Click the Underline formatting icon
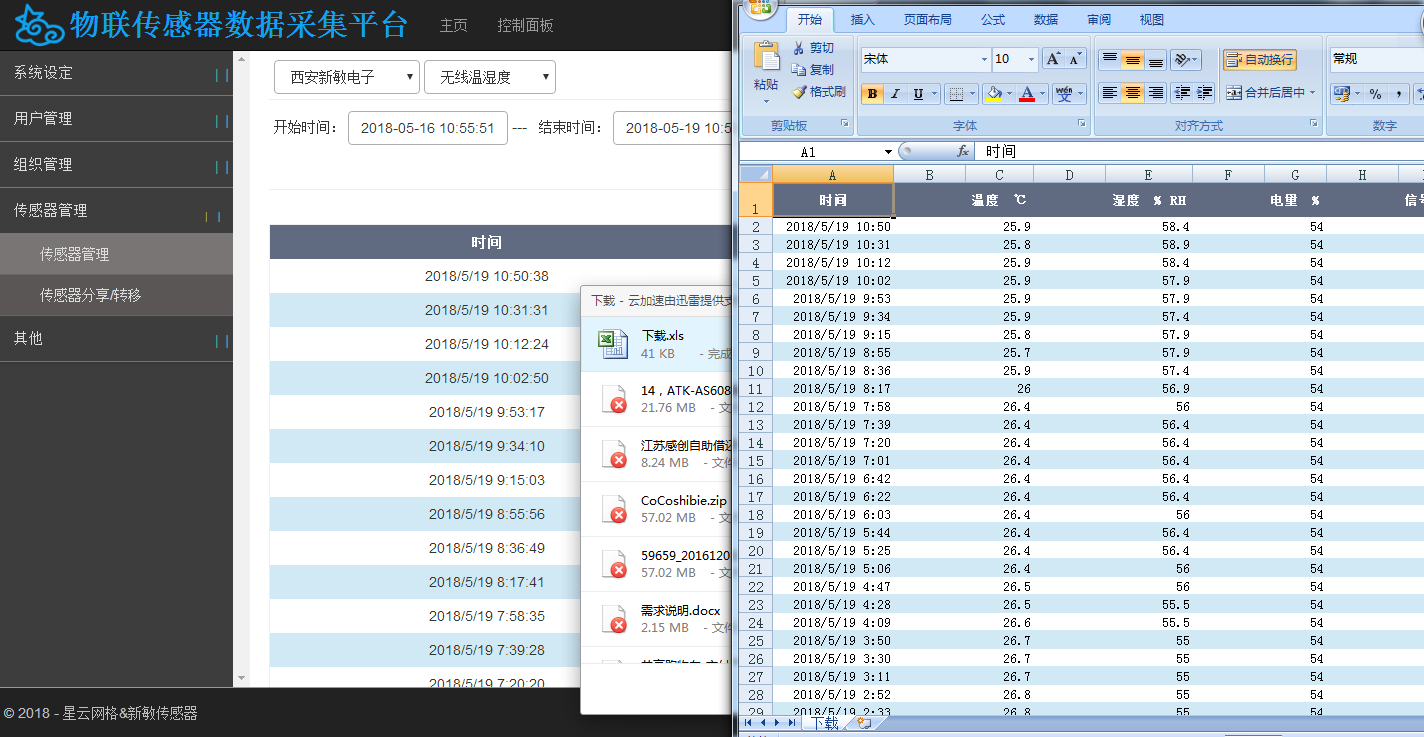The height and width of the screenshot is (737, 1424). [x=918, y=94]
